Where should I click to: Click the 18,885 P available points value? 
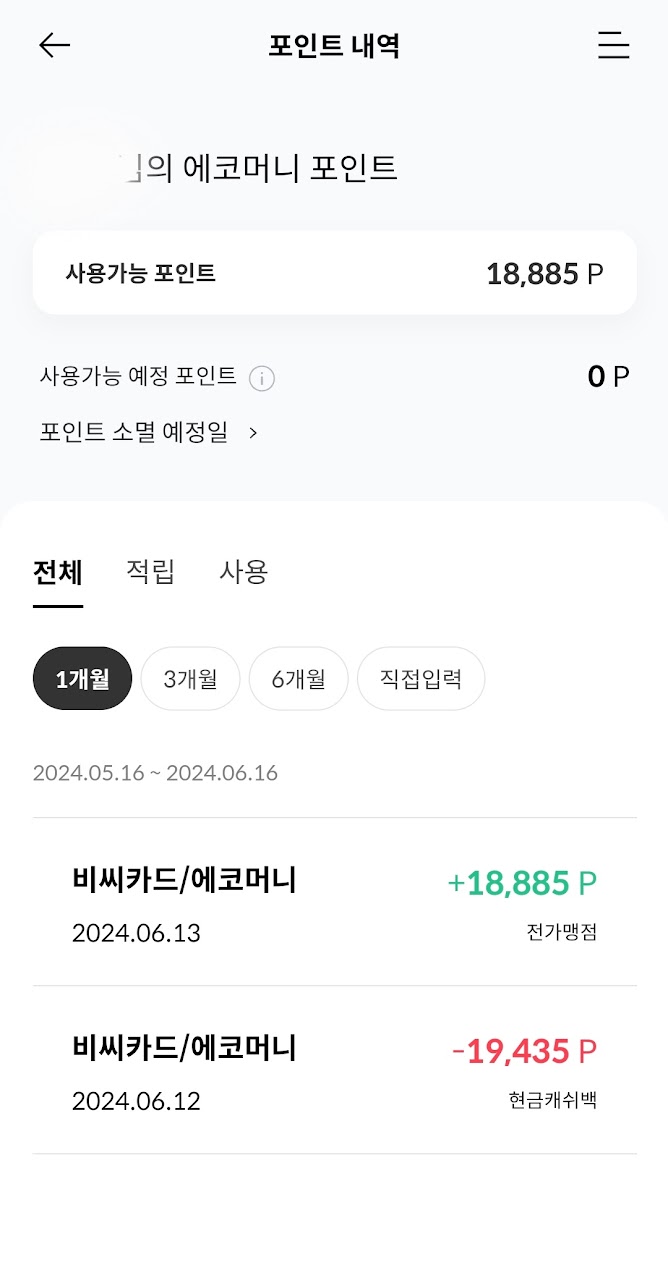click(544, 272)
